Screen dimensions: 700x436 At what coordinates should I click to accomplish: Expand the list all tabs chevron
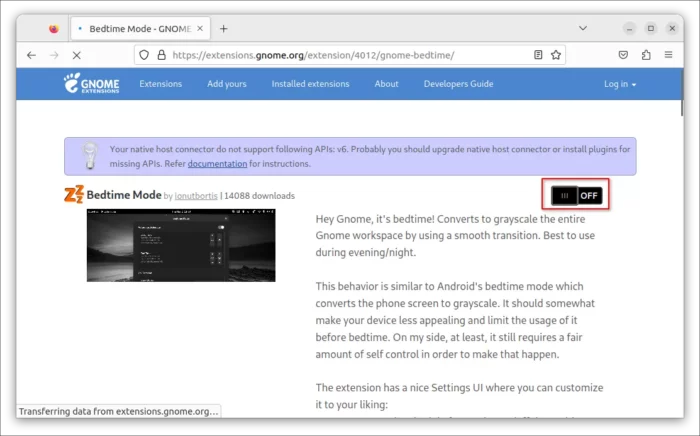click(x=583, y=28)
